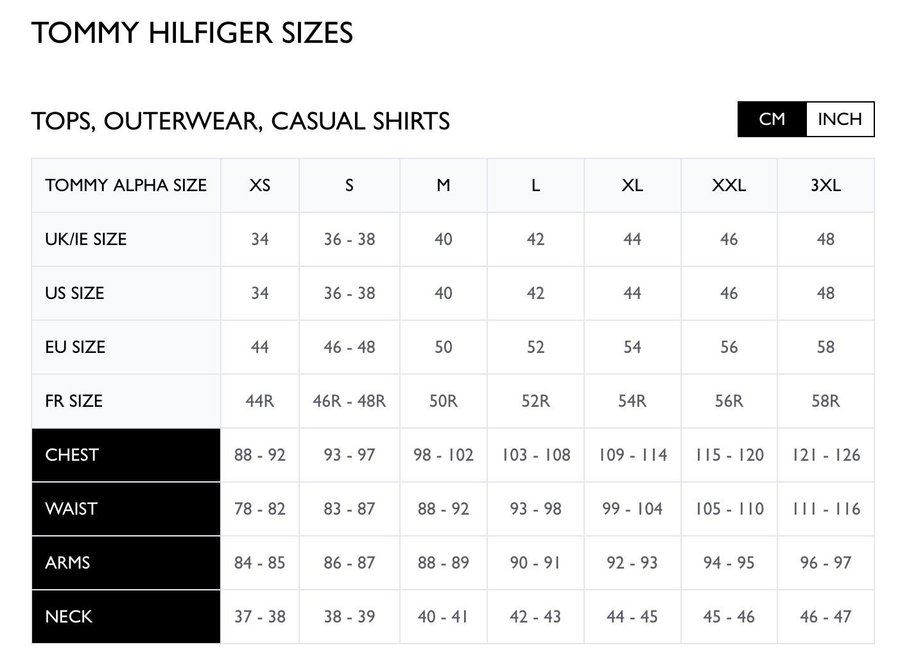The image size is (900, 657).
Task: Click the 3XL size column header
Action: tap(825, 185)
